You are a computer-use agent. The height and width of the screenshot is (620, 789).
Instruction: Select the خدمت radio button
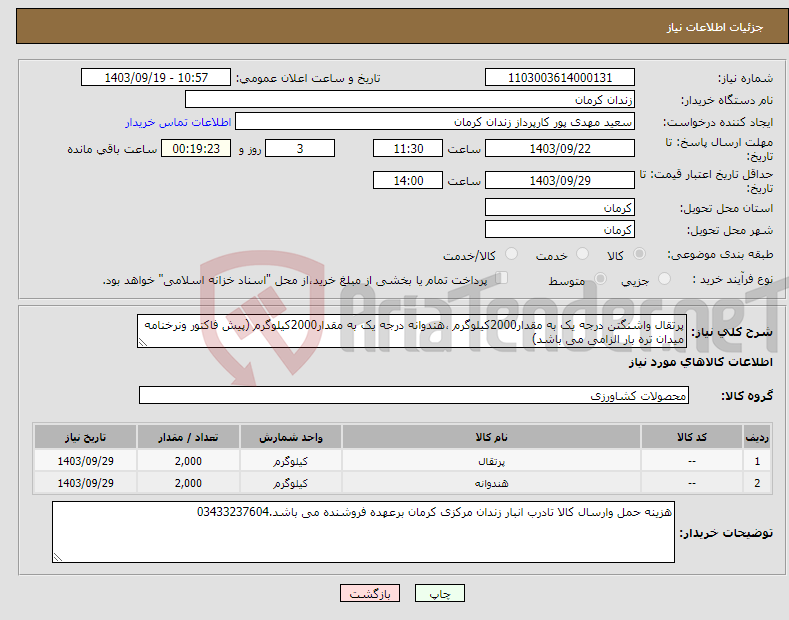pyautogui.click(x=582, y=254)
